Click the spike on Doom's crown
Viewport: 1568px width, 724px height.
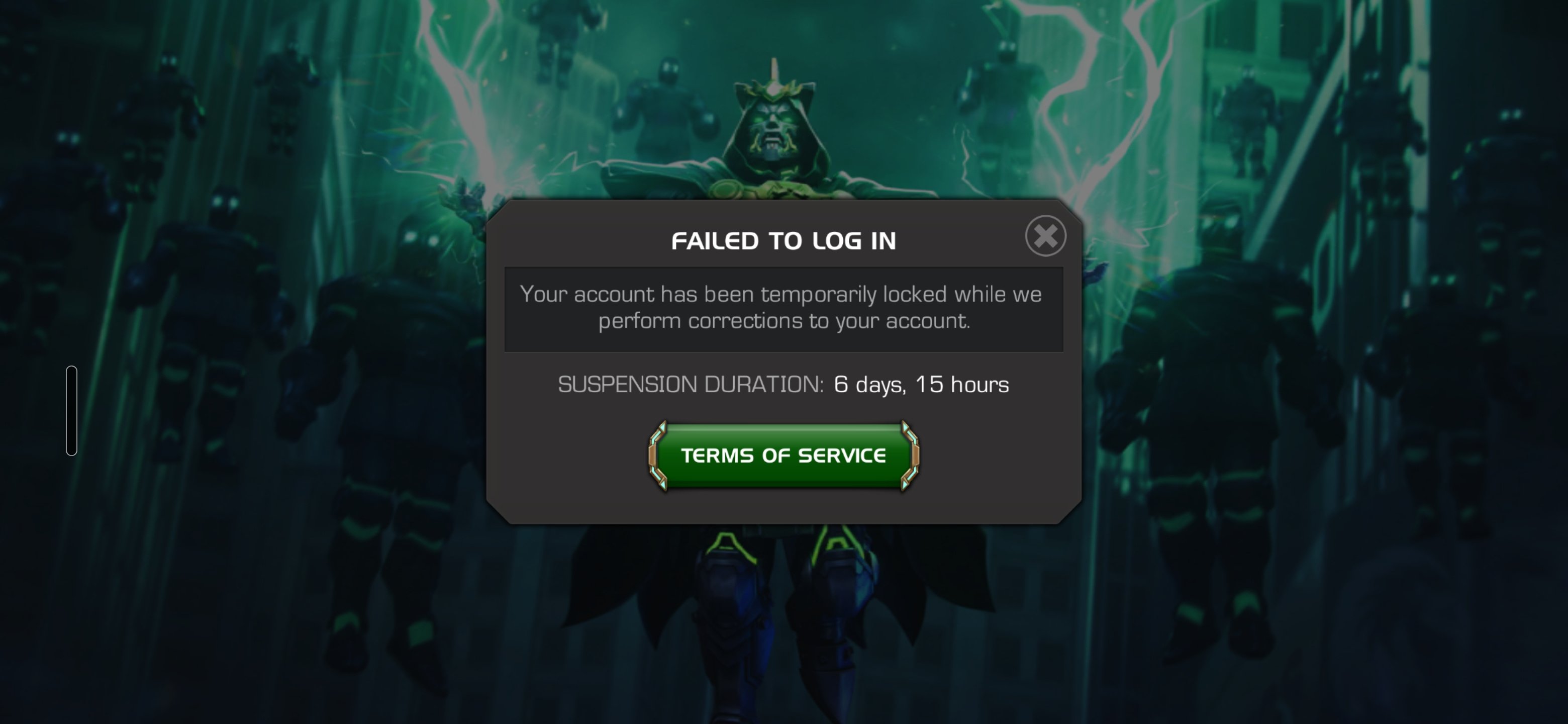coord(773,73)
